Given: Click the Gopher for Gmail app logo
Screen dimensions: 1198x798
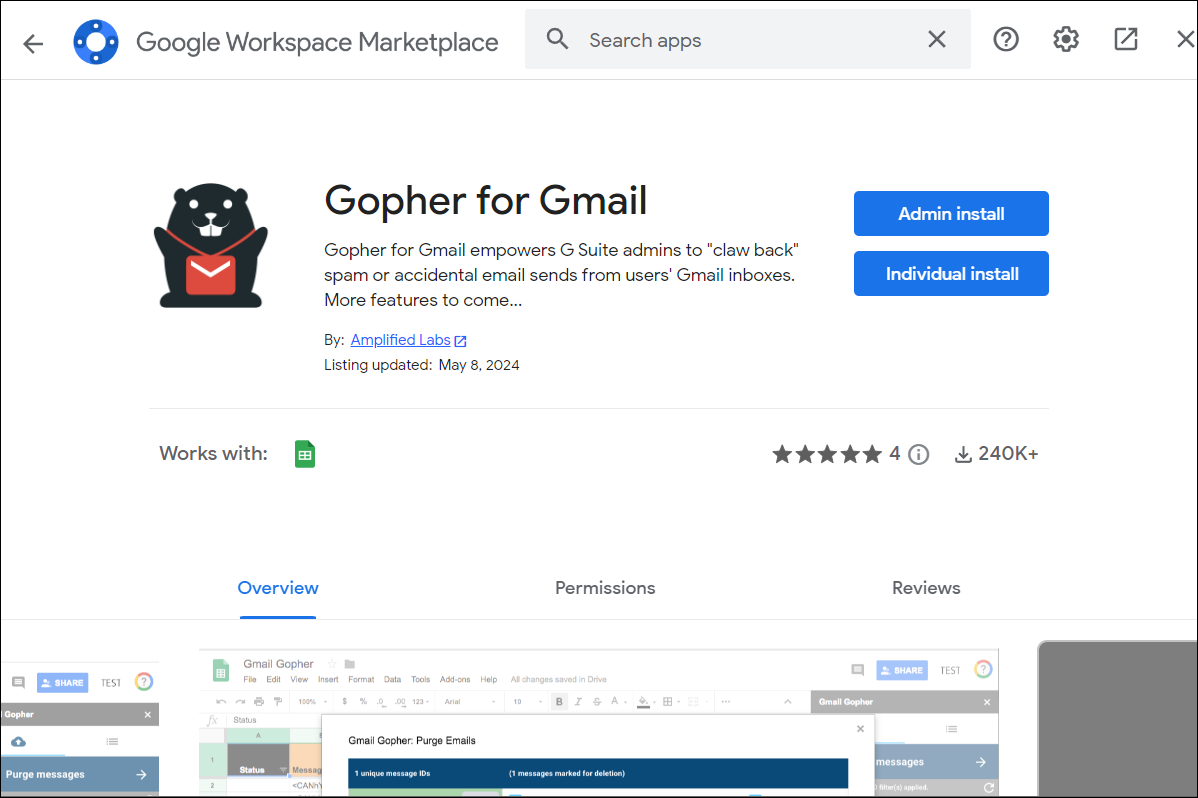Looking at the screenshot, I should pyautogui.click(x=211, y=245).
